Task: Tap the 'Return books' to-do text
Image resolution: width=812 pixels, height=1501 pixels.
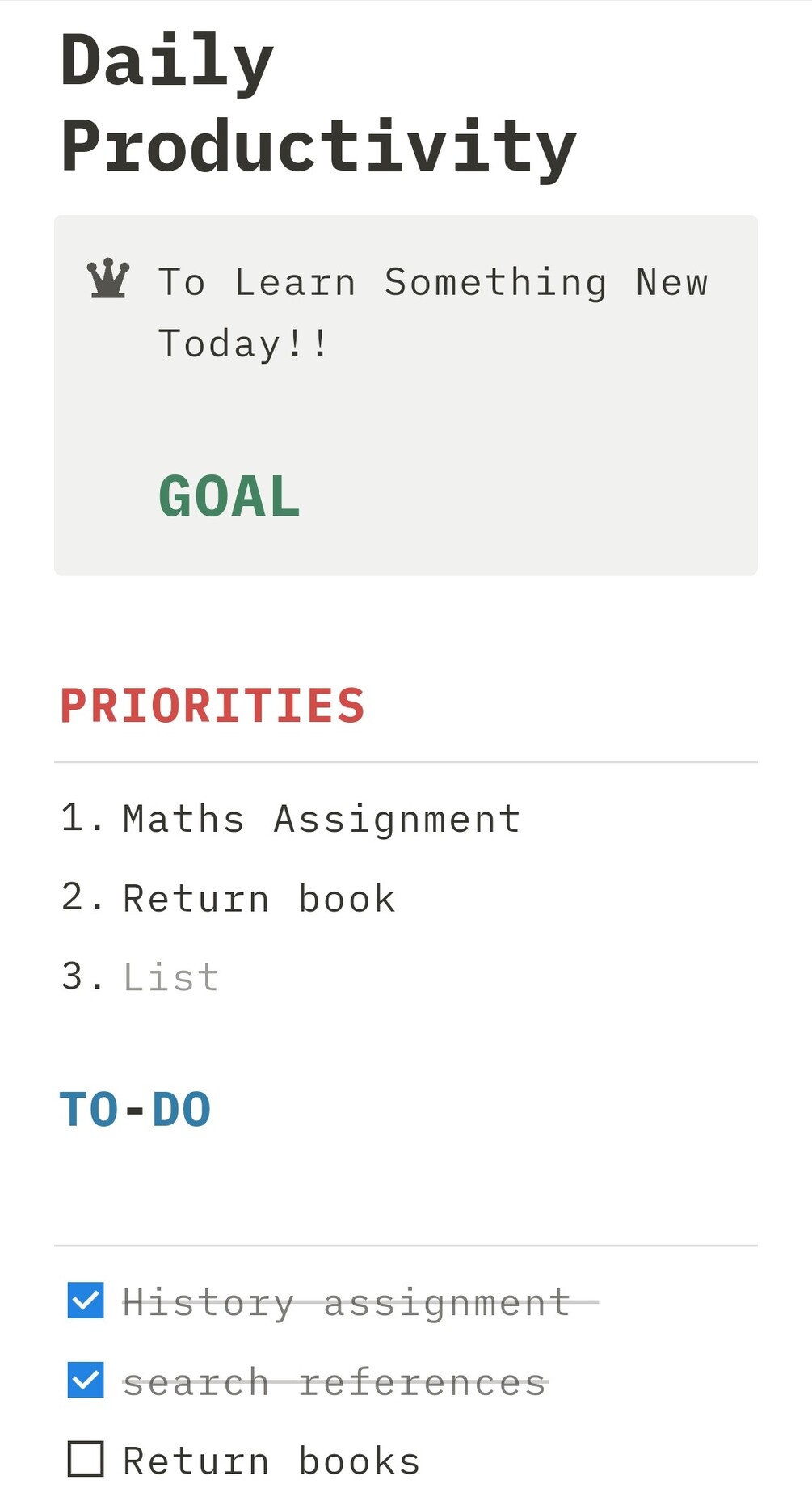Action: tap(271, 1461)
